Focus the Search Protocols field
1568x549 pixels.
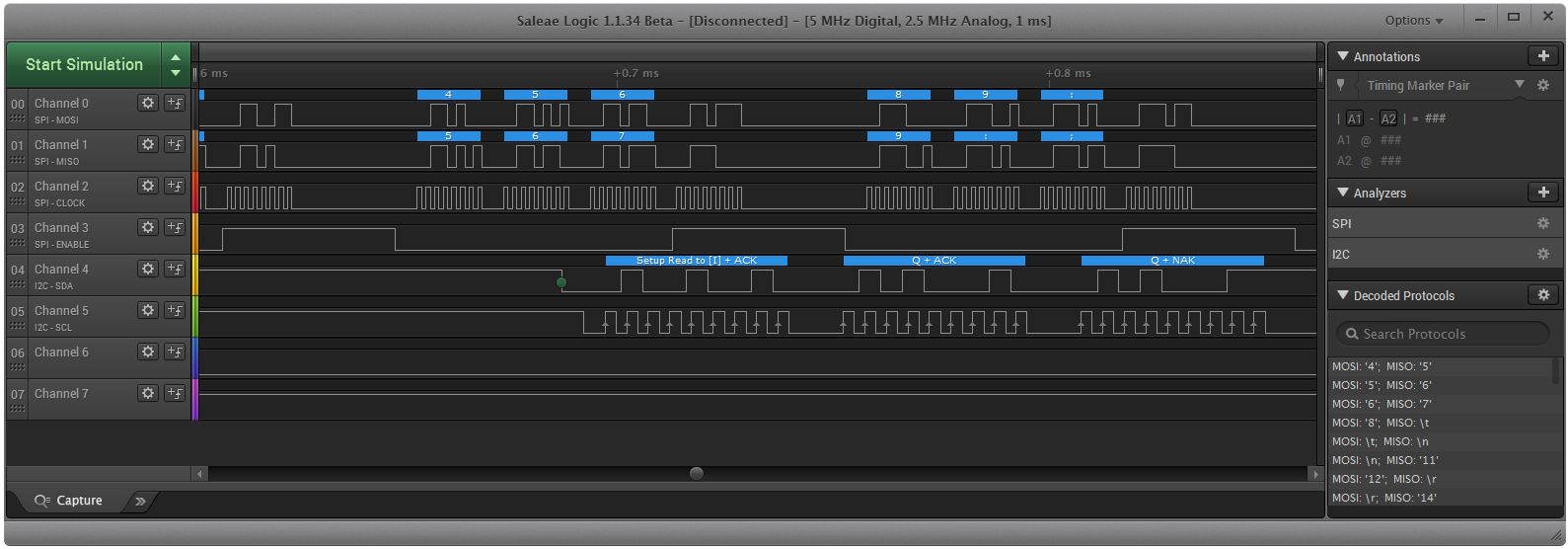tap(1444, 334)
